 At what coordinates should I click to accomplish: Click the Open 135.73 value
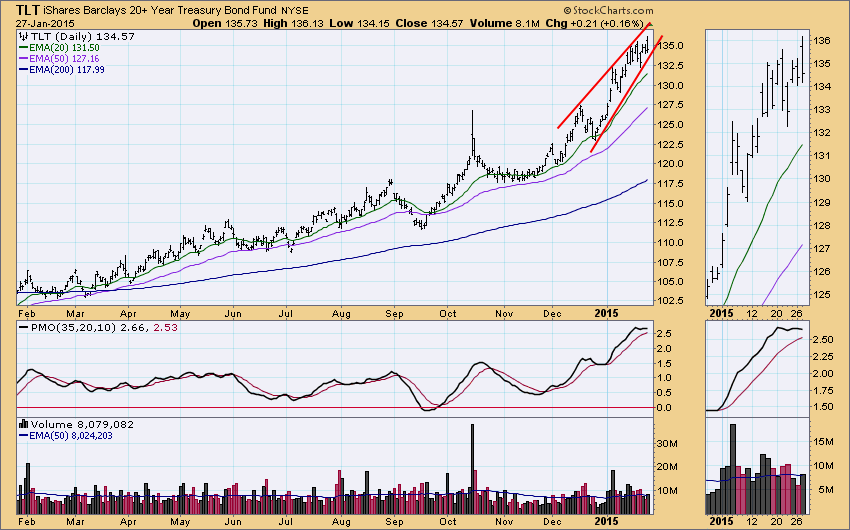(x=226, y=23)
